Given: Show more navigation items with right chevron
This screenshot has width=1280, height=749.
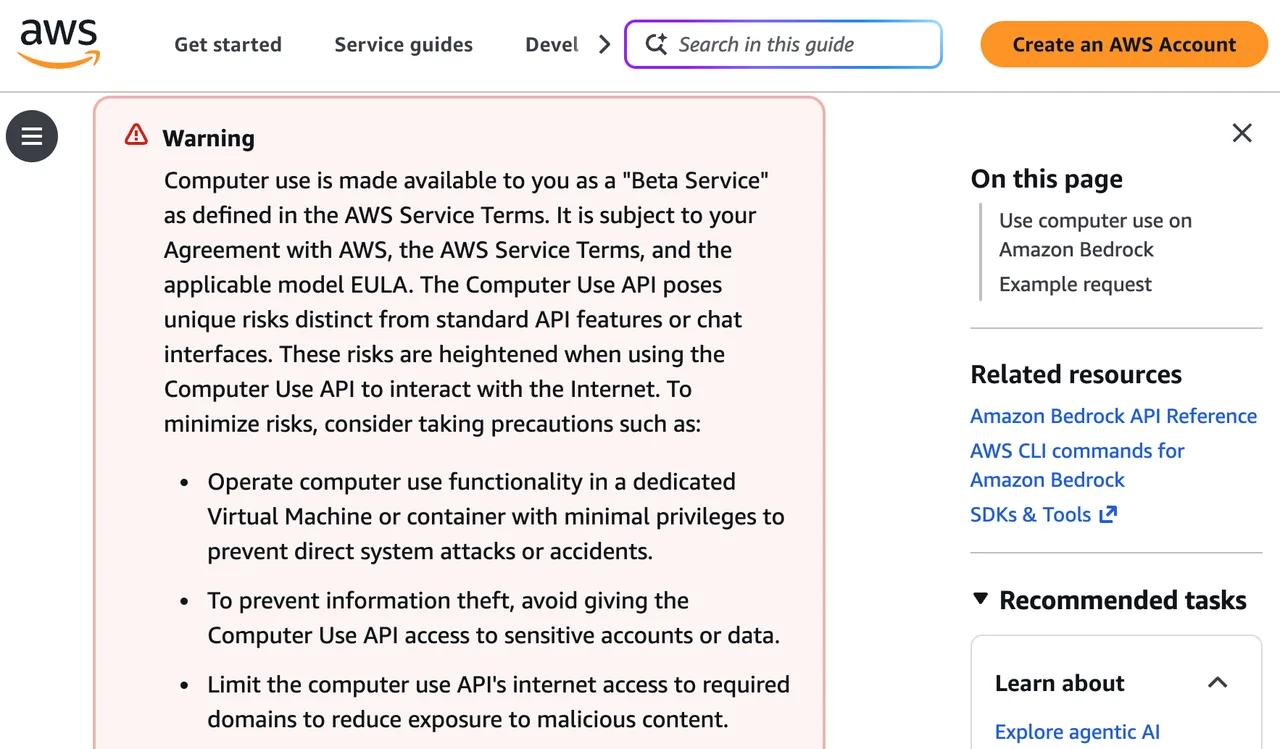Looking at the screenshot, I should [x=604, y=44].
